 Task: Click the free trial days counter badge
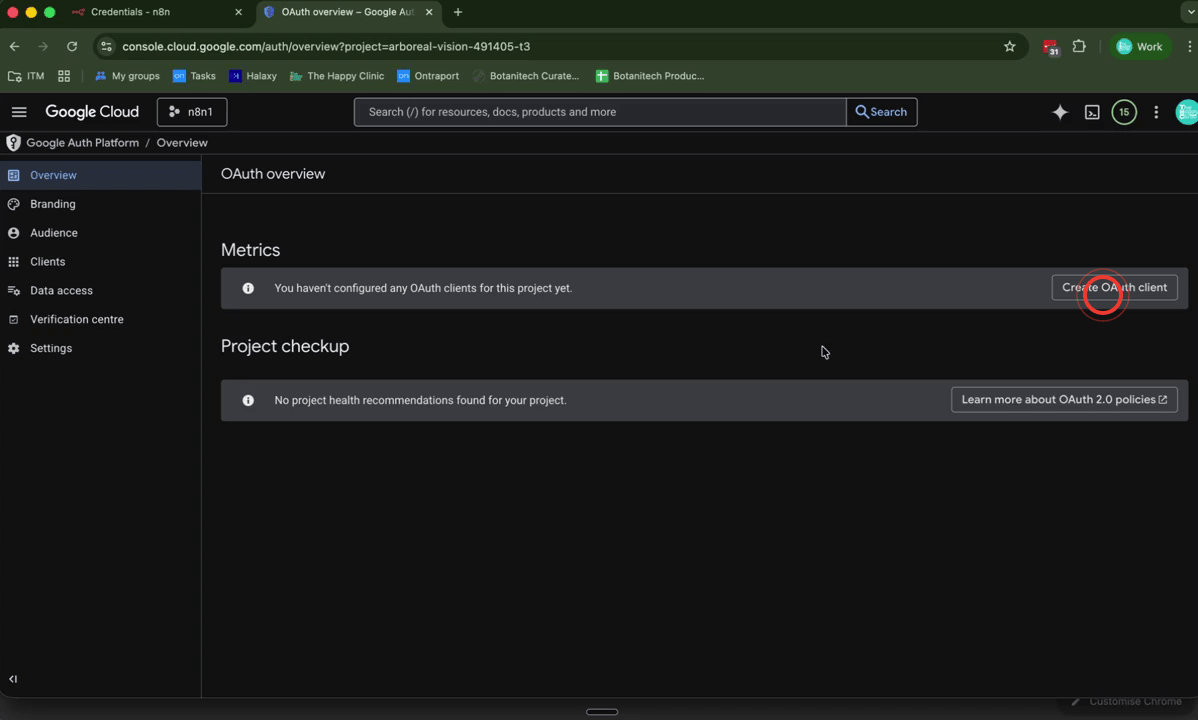point(1124,112)
